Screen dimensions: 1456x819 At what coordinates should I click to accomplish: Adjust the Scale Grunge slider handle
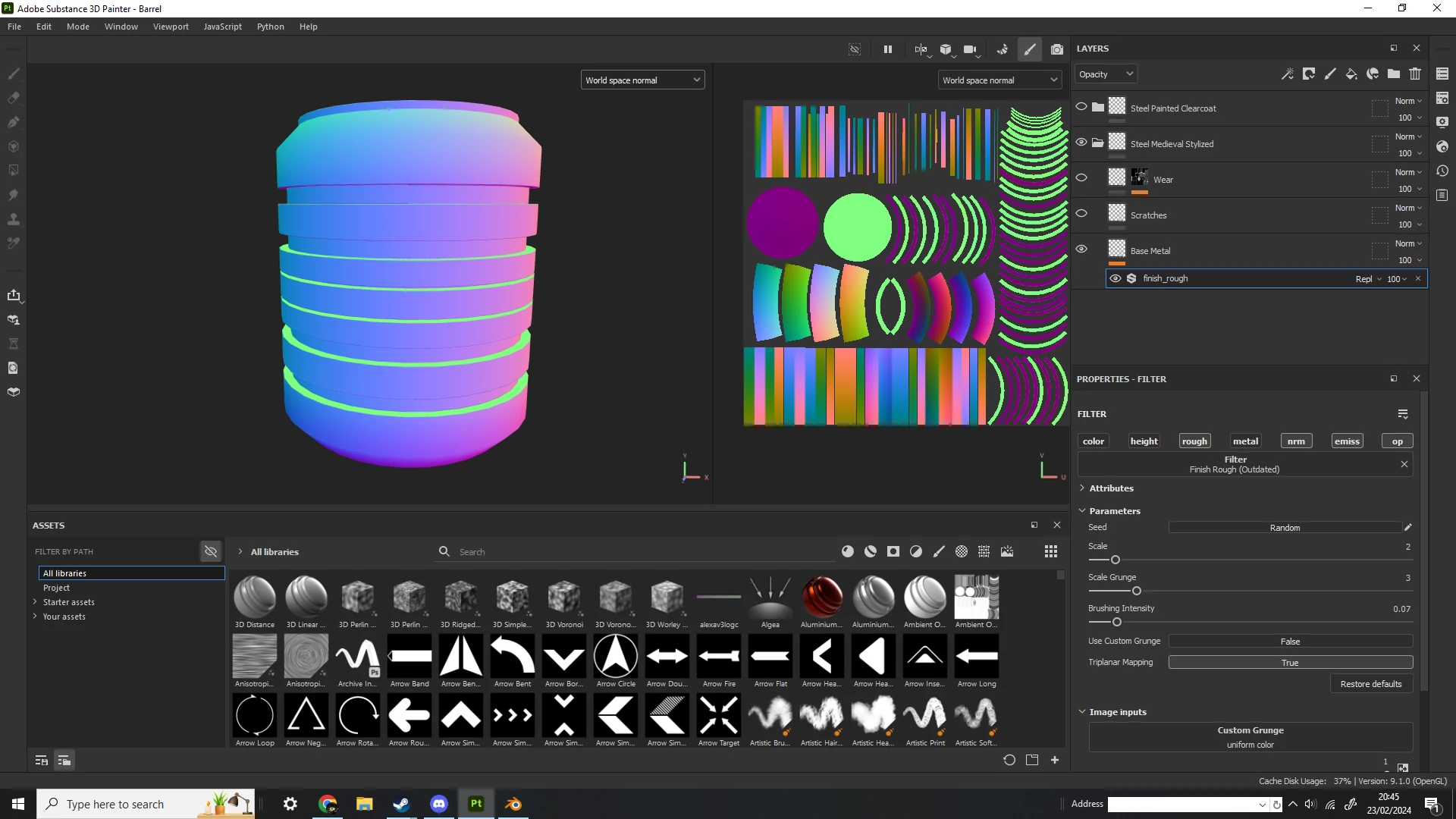click(x=1136, y=591)
